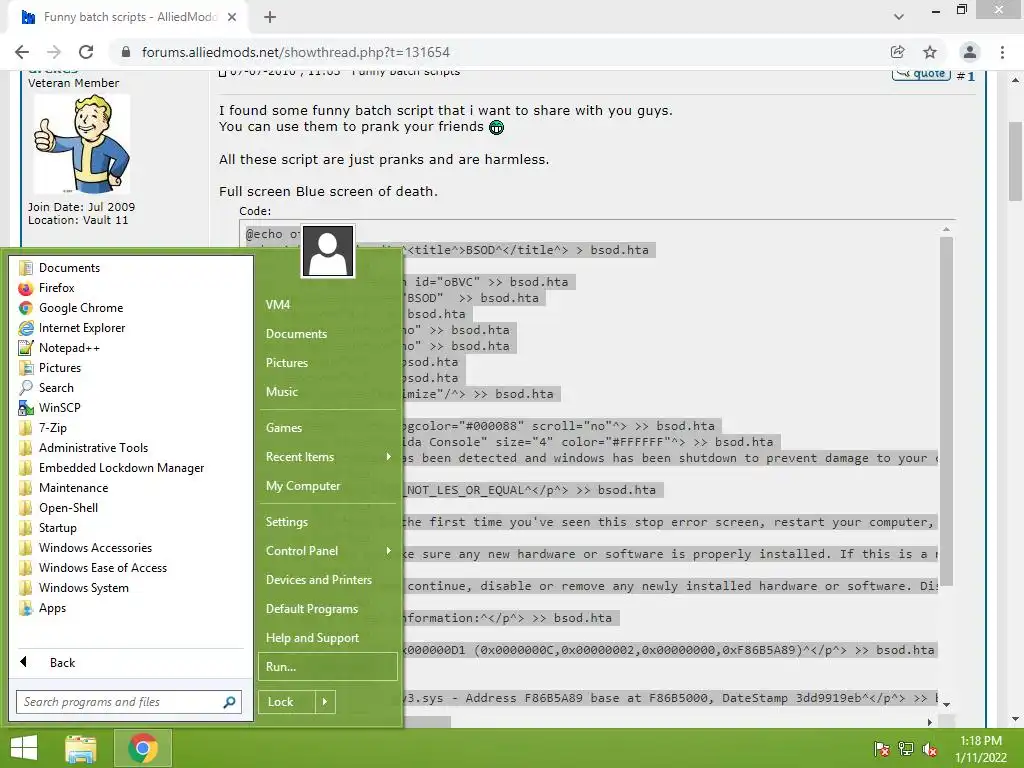Click the page vertical scrollbar thumb
The image size is (1024, 768).
pyautogui.click(x=1015, y=162)
